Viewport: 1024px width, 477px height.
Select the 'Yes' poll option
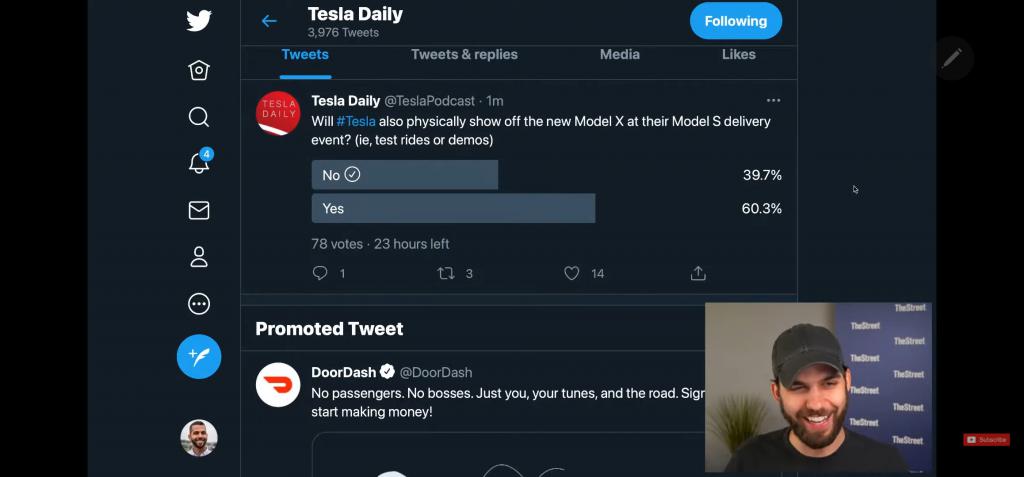coord(452,208)
